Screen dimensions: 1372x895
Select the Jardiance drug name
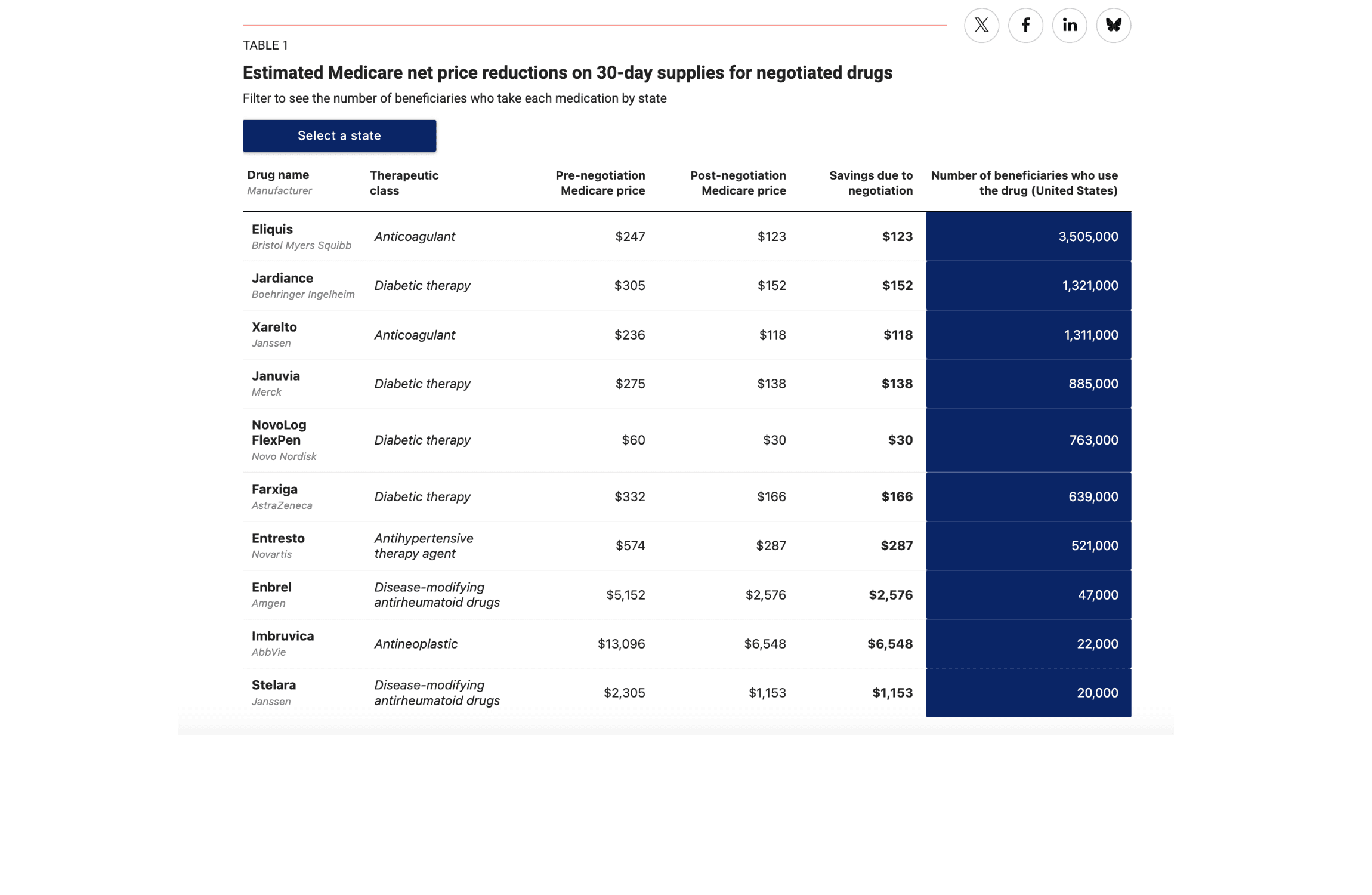click(282, 278)
